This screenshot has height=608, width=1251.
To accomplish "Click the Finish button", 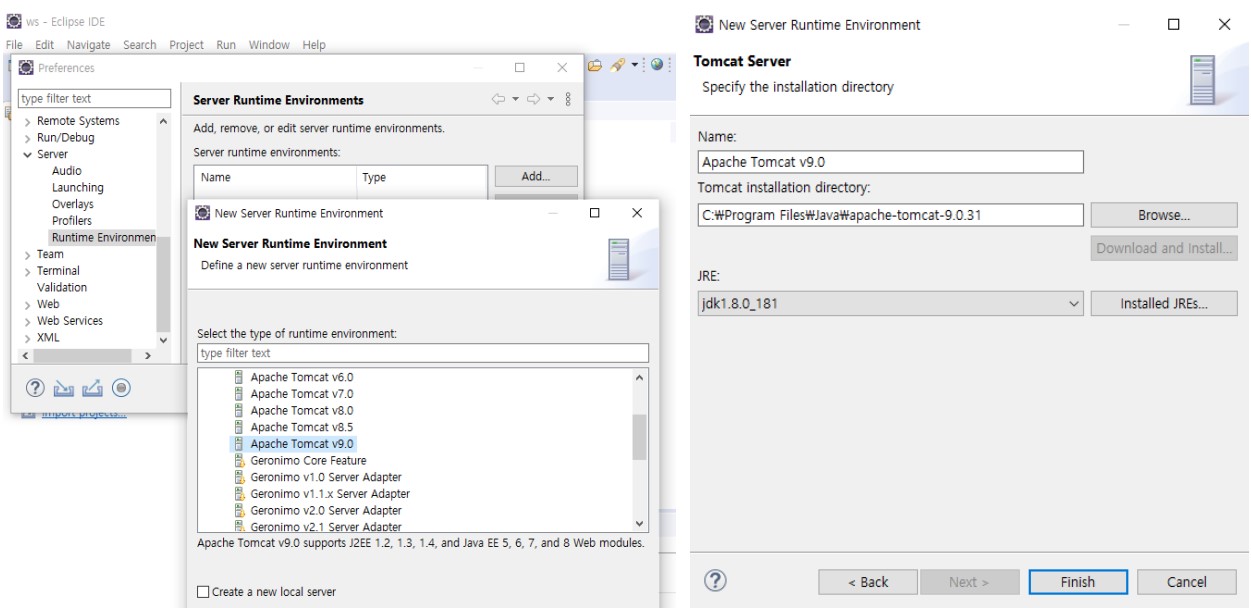I will click(1077, 582).
